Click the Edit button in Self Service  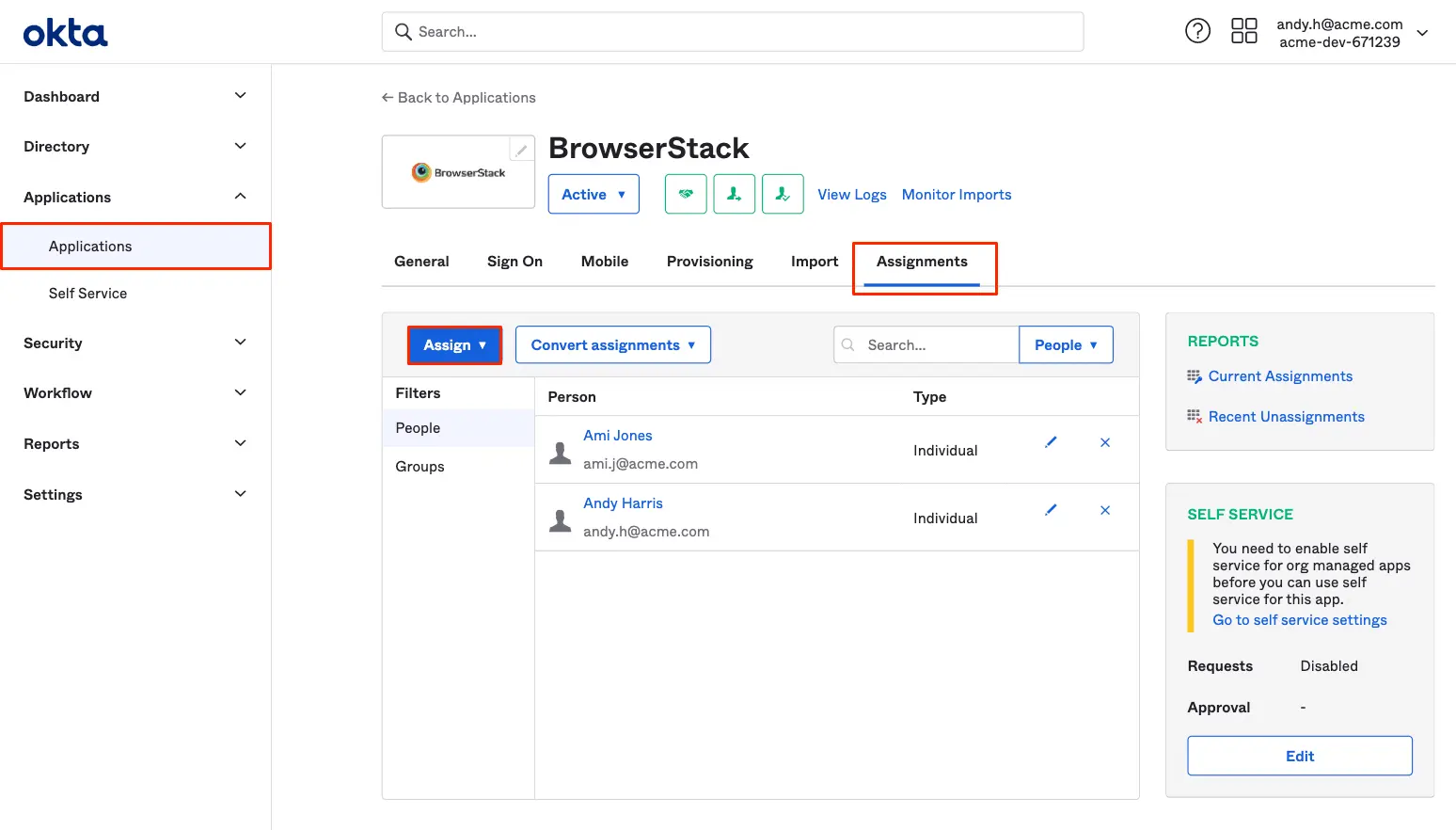pyautogui.click(x=1299, y=756)
